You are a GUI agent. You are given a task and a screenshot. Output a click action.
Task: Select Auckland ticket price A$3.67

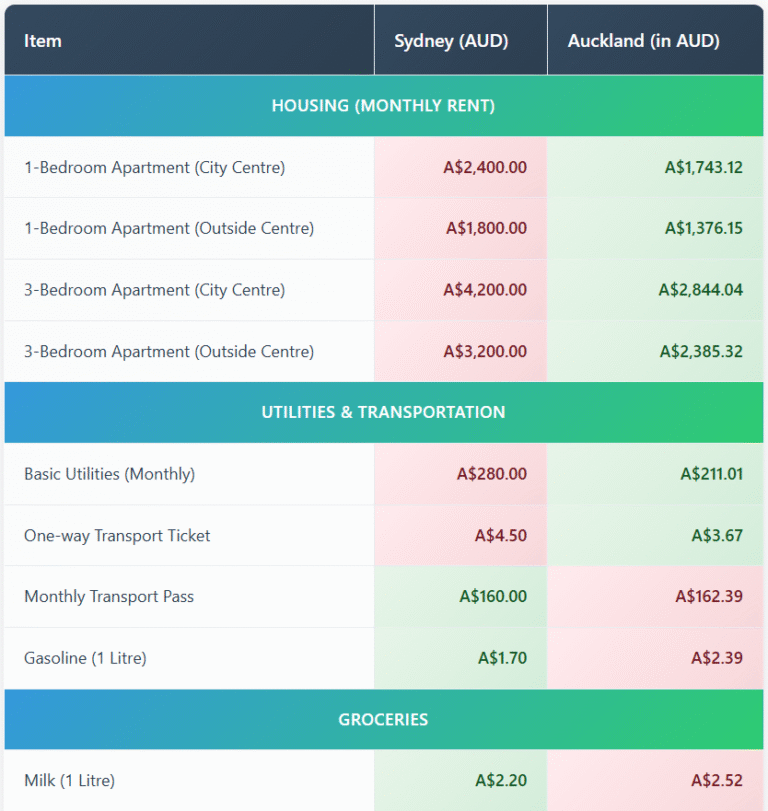(717, 535)
